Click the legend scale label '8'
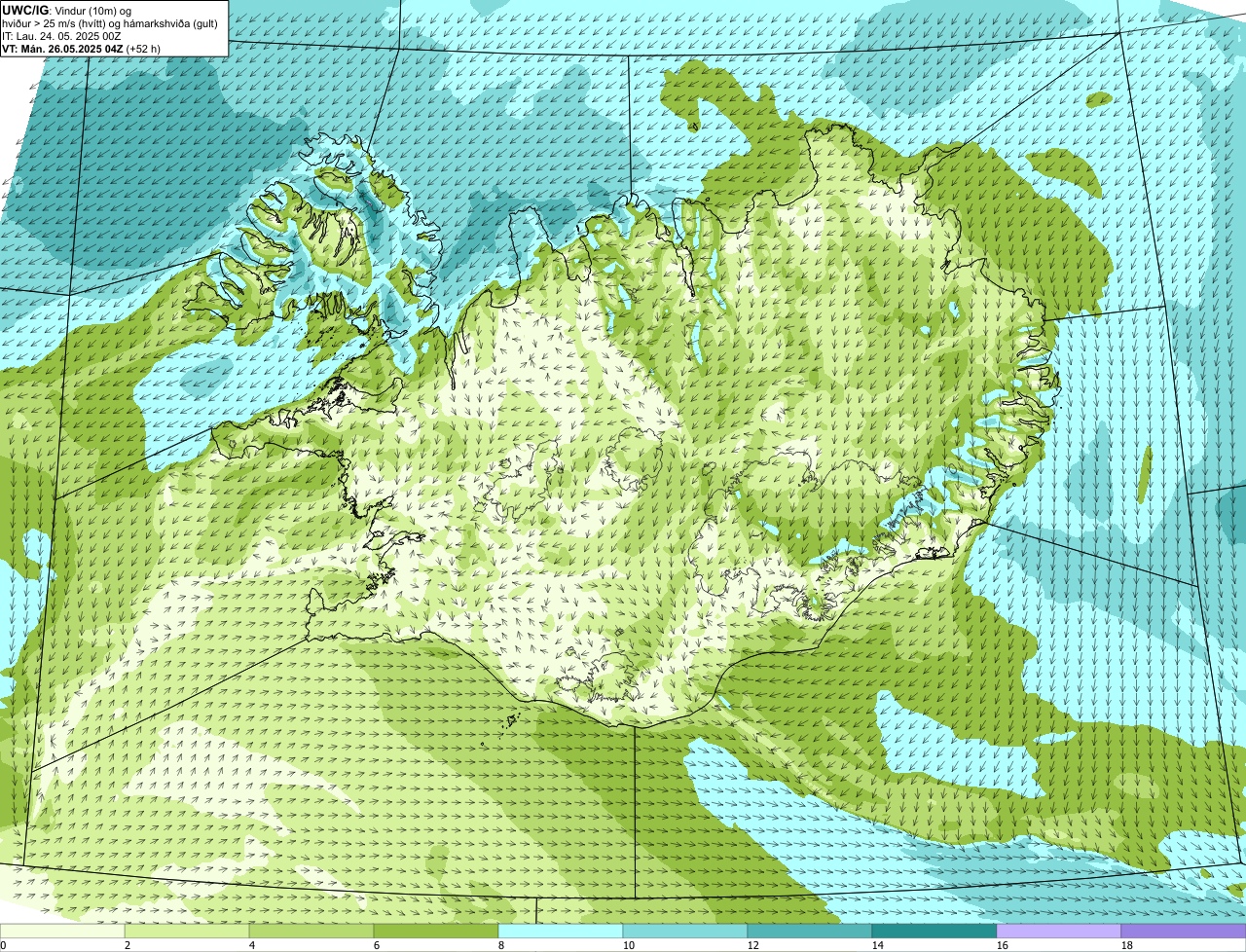 pyautogui.click(x=501, y=945)
